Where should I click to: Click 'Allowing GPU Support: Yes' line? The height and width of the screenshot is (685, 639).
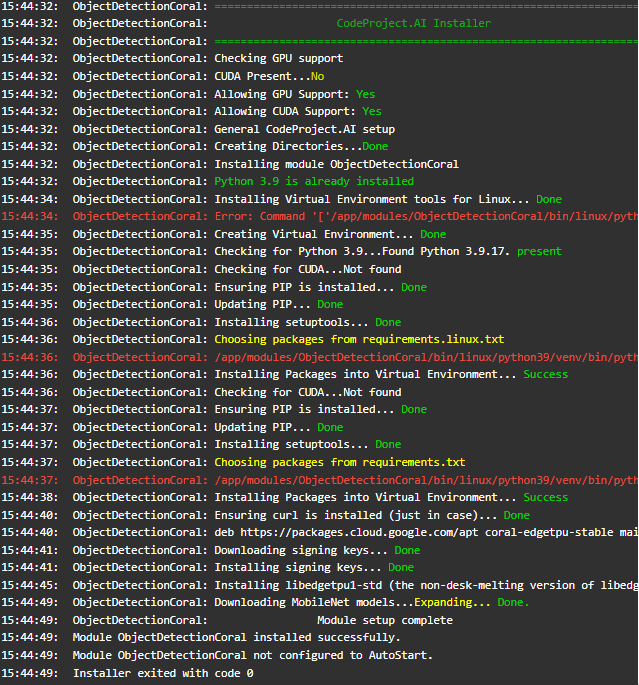coord(188,94)
